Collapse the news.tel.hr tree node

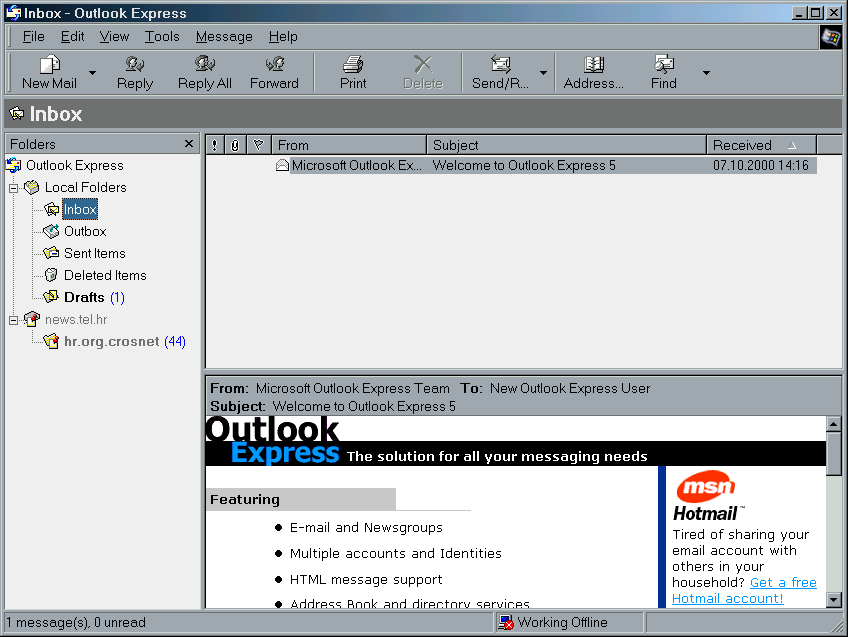pos(14,320)
